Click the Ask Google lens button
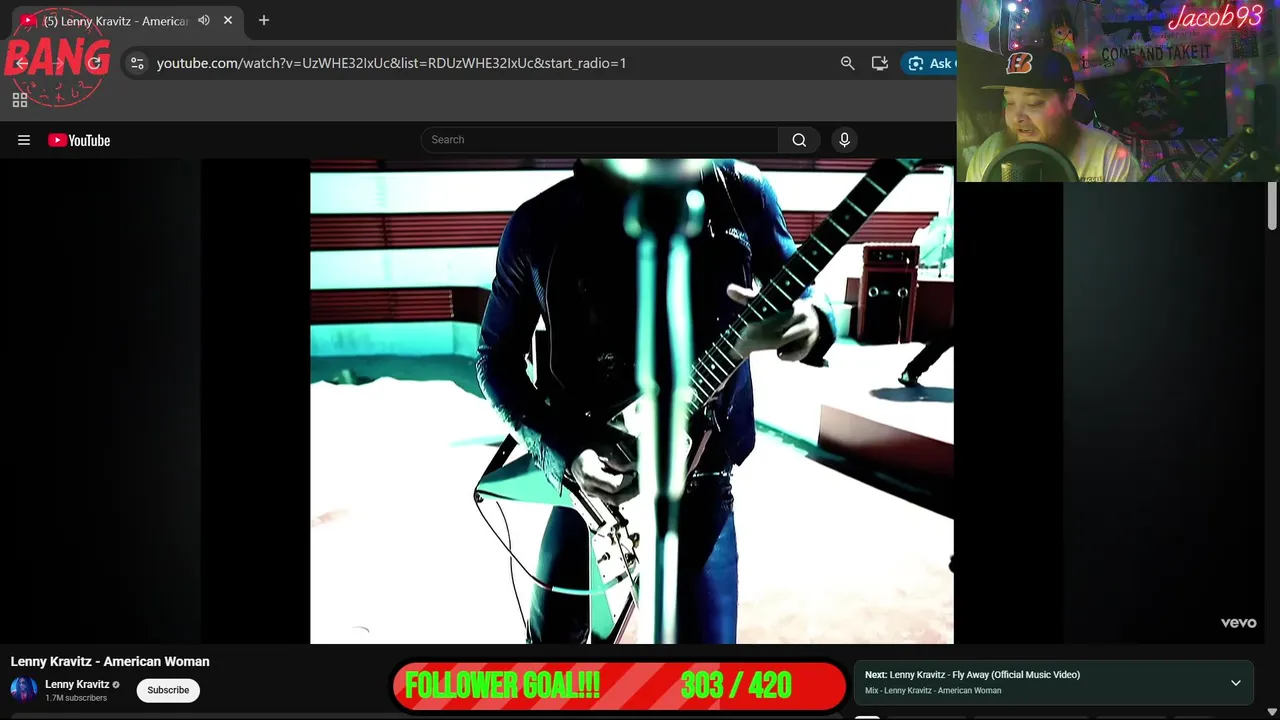Viewport: 1280px width, 720px height. point(931,63)
